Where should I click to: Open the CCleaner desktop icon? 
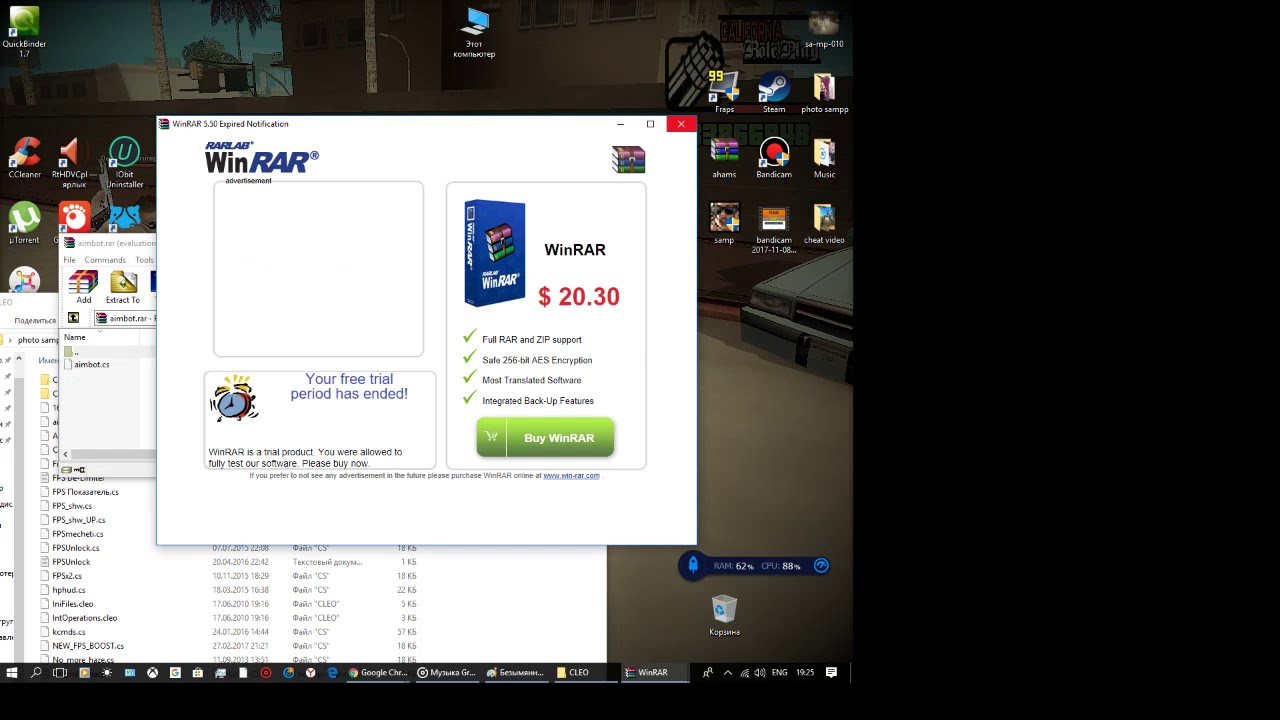click(x=25, y=158)
